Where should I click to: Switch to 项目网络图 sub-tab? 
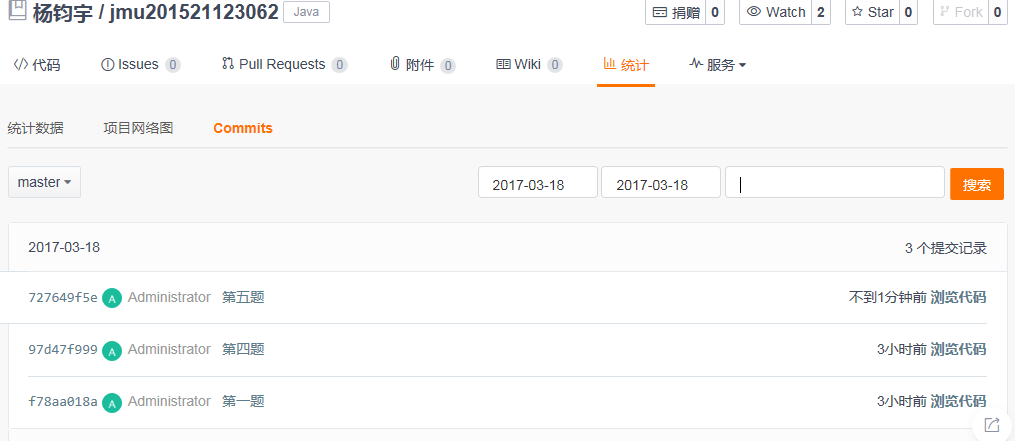139,128
